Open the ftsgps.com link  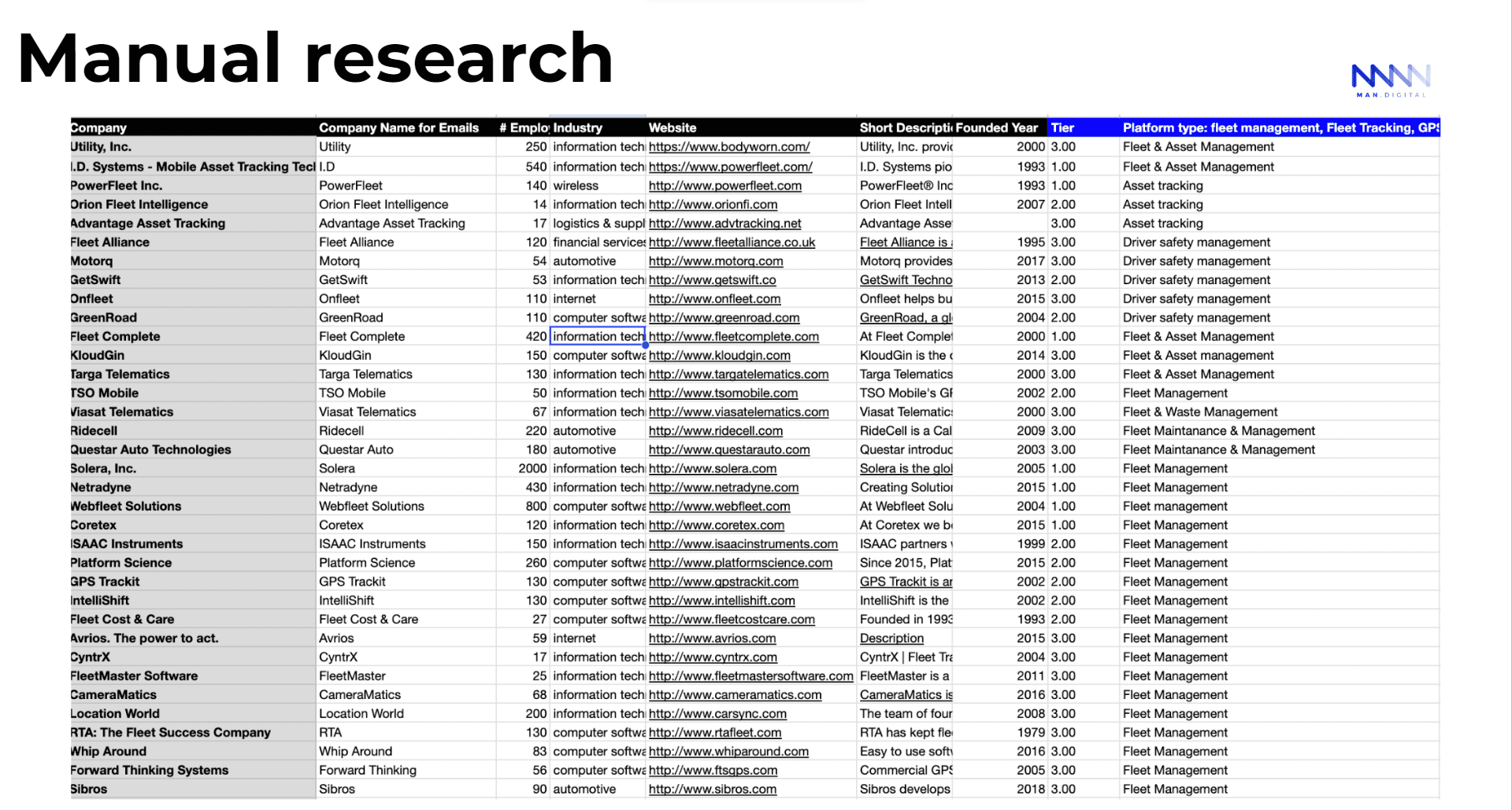[x=713, y=771]
